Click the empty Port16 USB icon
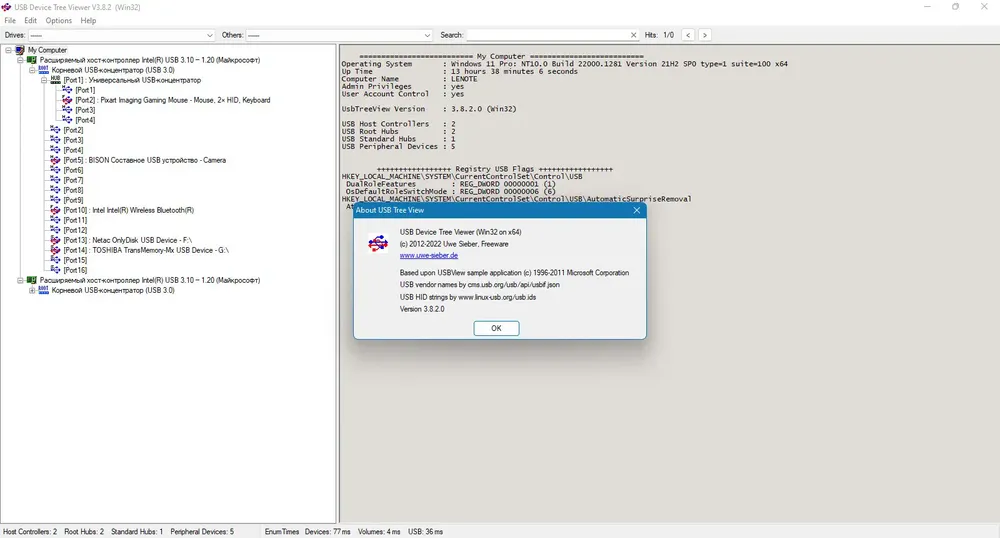Screen dimensions: 1000x538 point(55,270)
